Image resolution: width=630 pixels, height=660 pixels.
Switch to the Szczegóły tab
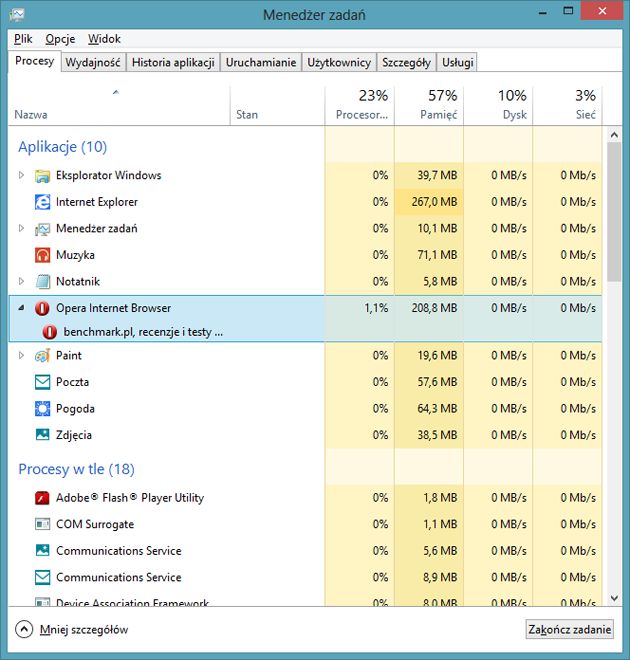[x=406, y=62]
